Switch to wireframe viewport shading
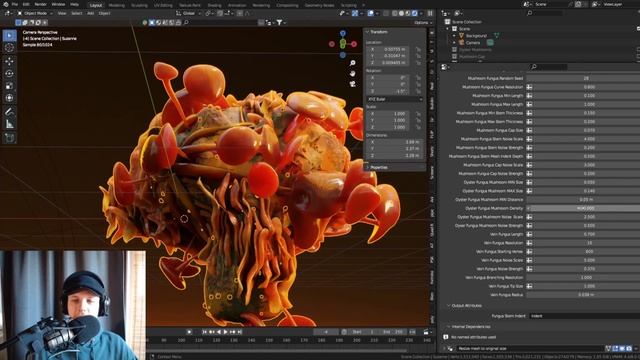 coord(394,13)
